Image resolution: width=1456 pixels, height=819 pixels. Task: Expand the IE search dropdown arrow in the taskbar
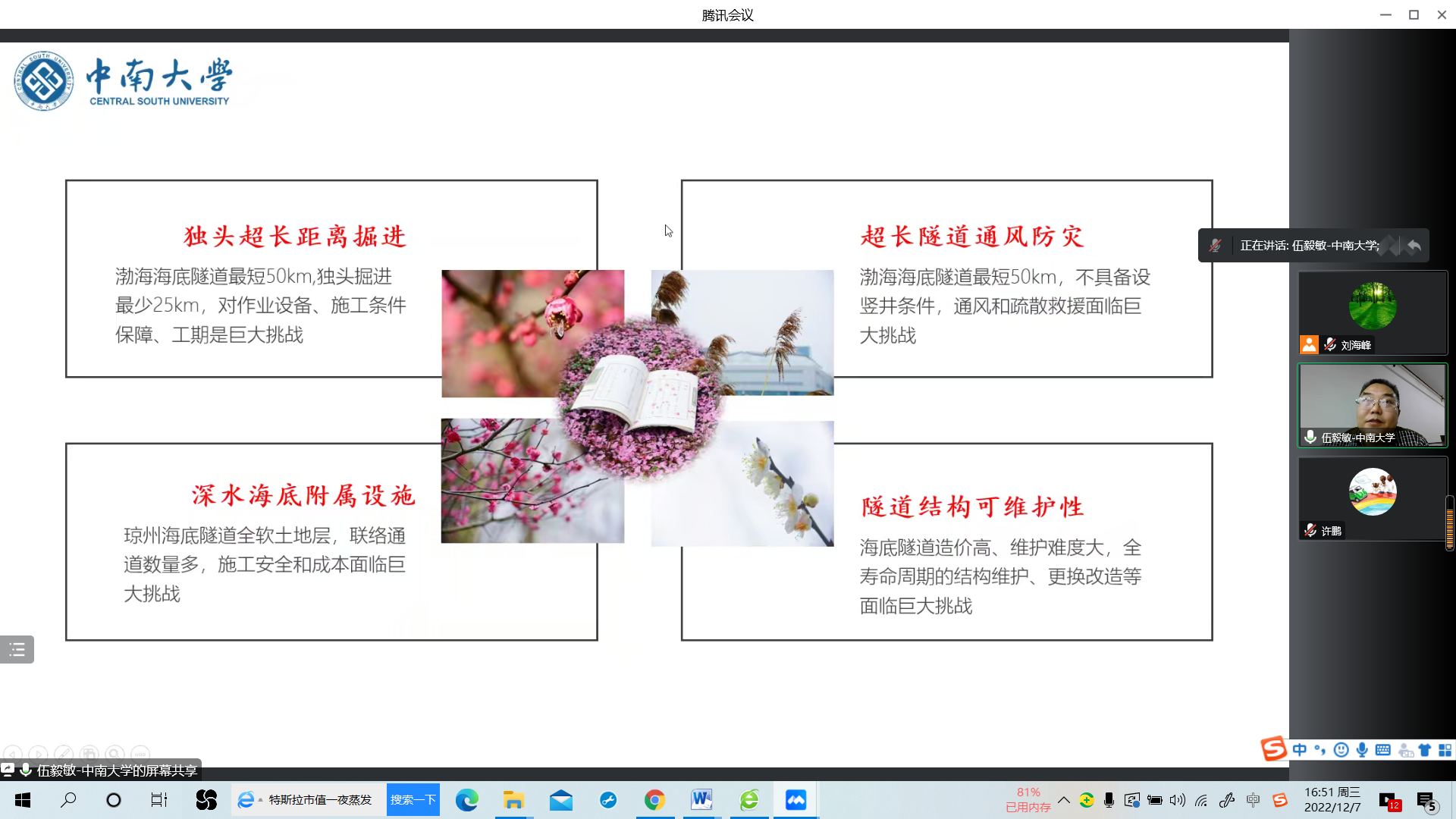coord(261,800)
